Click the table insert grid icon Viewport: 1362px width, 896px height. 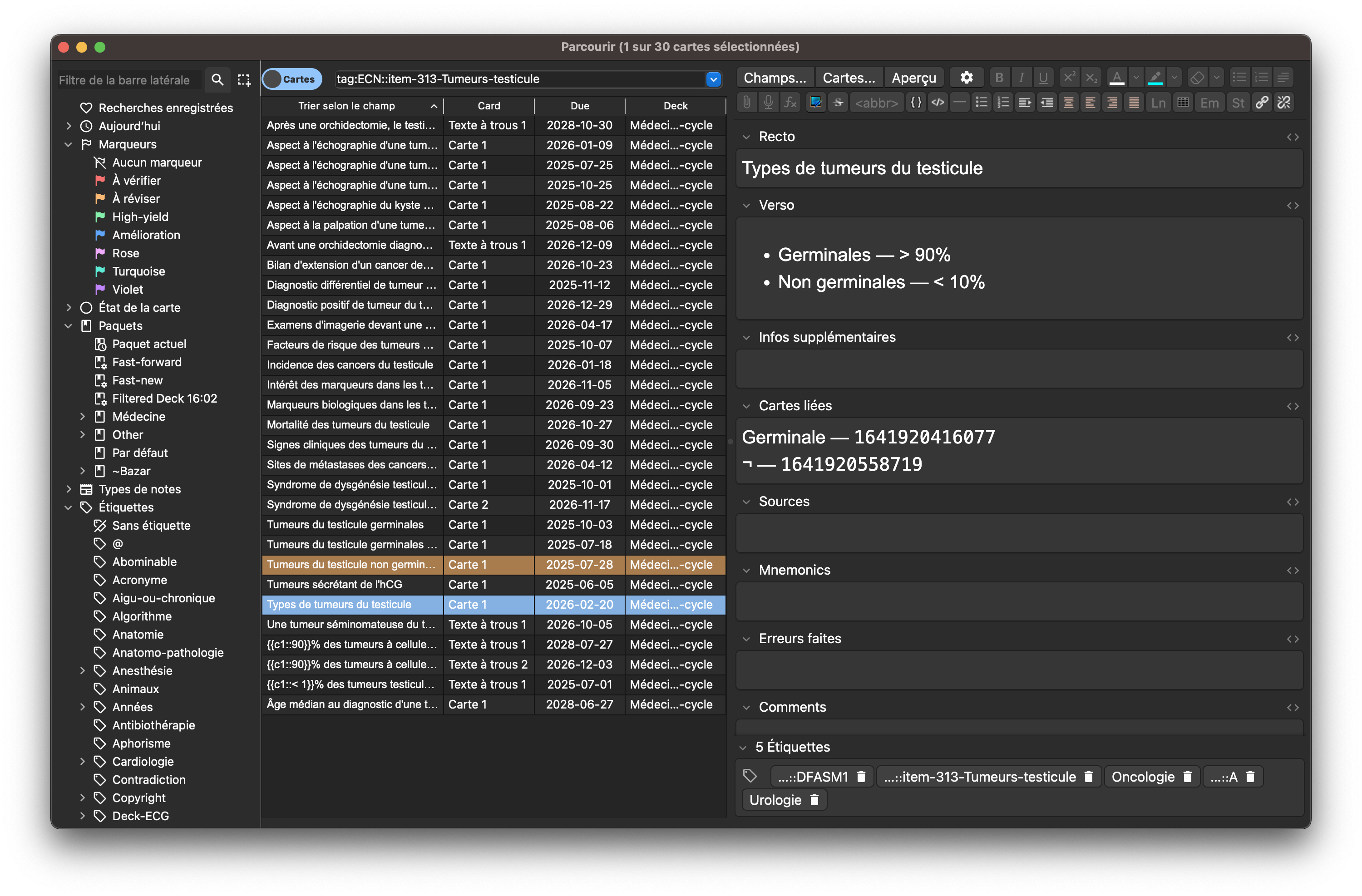1182,103
